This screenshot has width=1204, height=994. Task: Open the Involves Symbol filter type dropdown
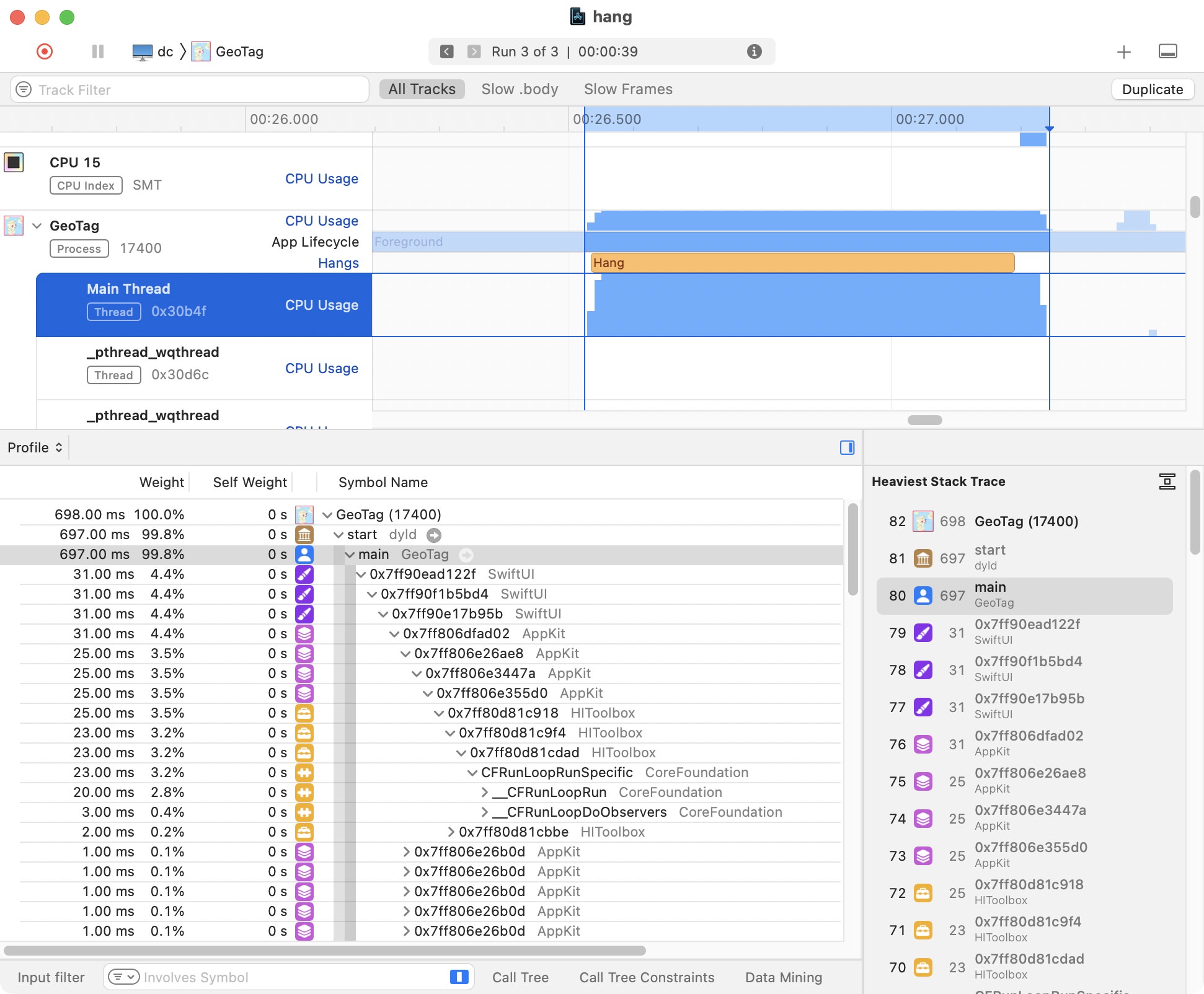(123, 977)
